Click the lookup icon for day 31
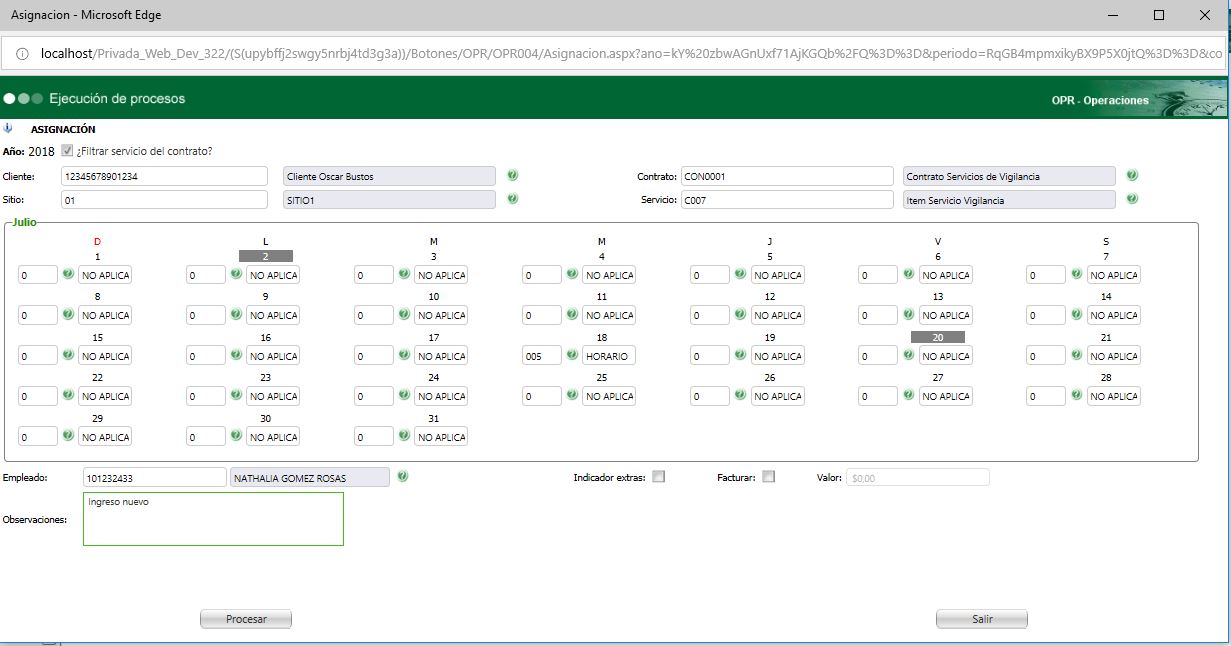The width and height of the screenshot is (1231, 646). pyautogui.click(x=405, y=435)
